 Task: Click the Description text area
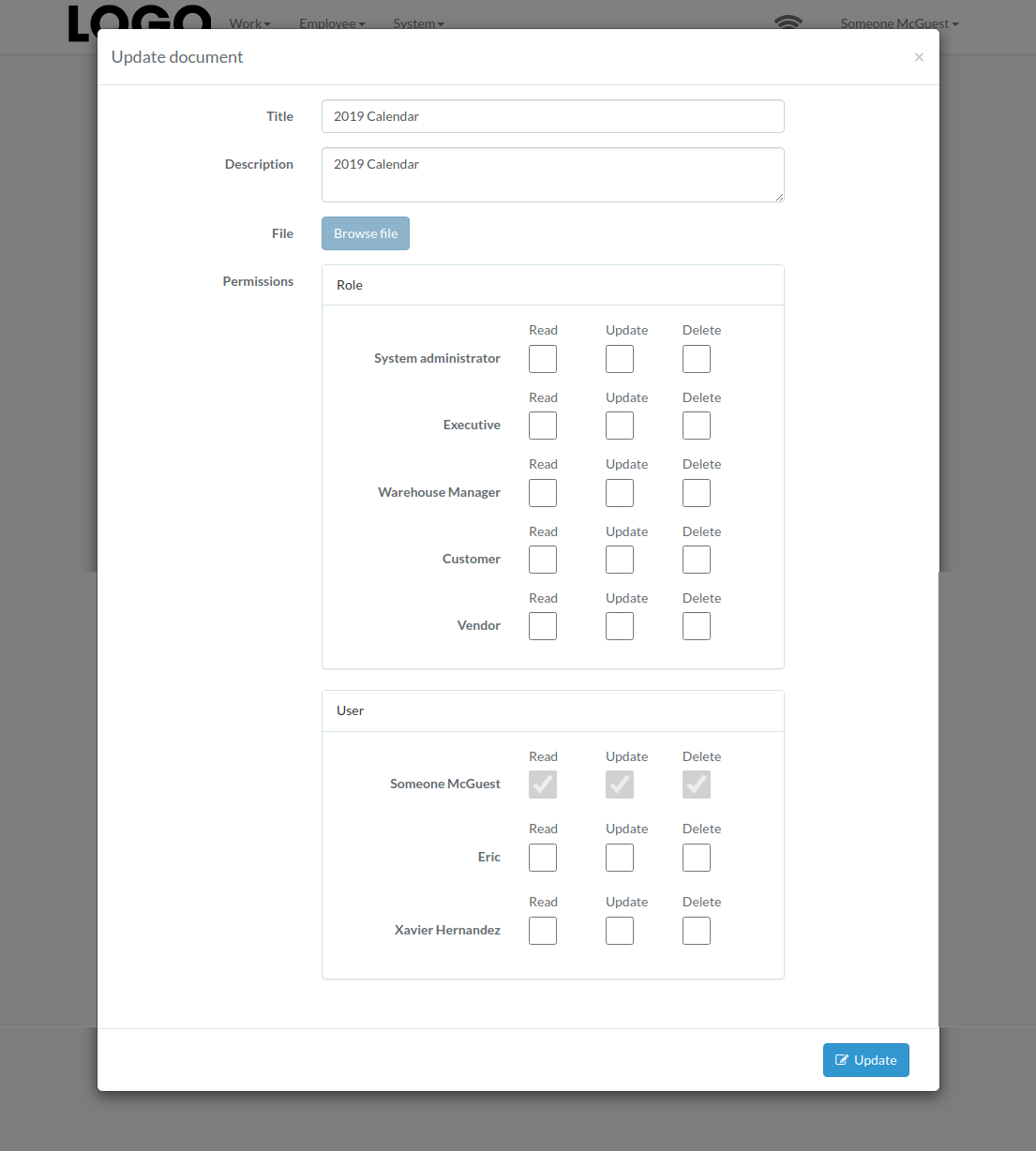[x=553, y=174]
